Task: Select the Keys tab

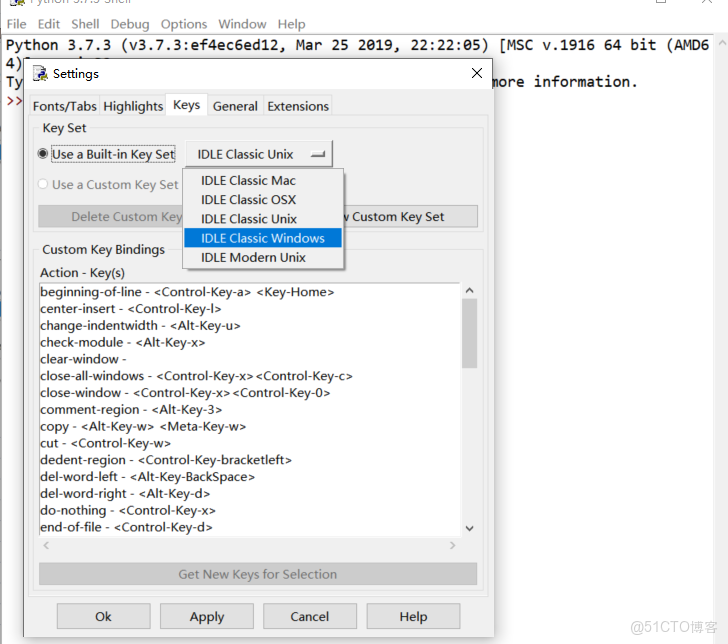Action: pos(186,105)
